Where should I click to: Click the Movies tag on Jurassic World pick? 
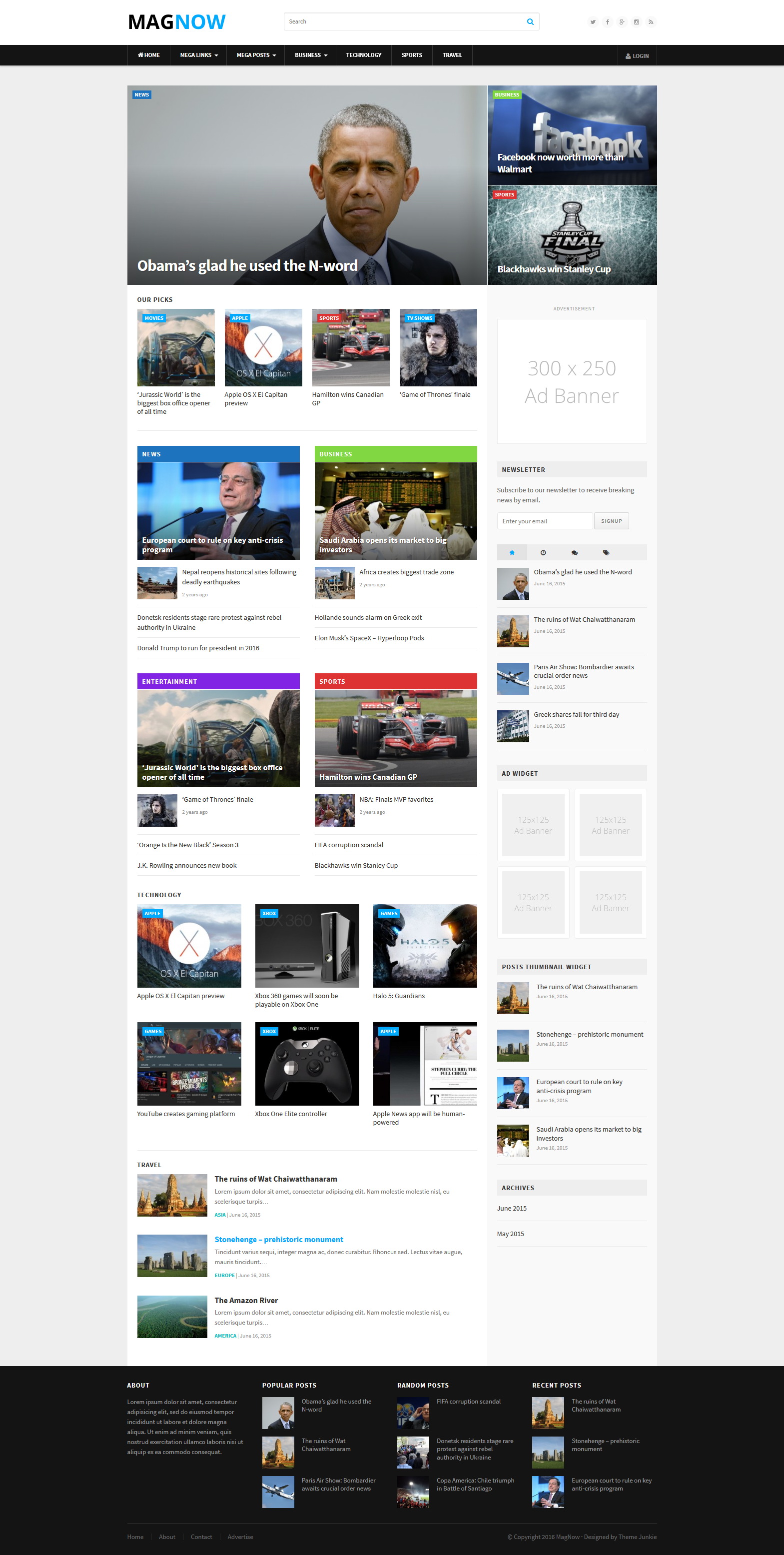click(x=154, y=318)
